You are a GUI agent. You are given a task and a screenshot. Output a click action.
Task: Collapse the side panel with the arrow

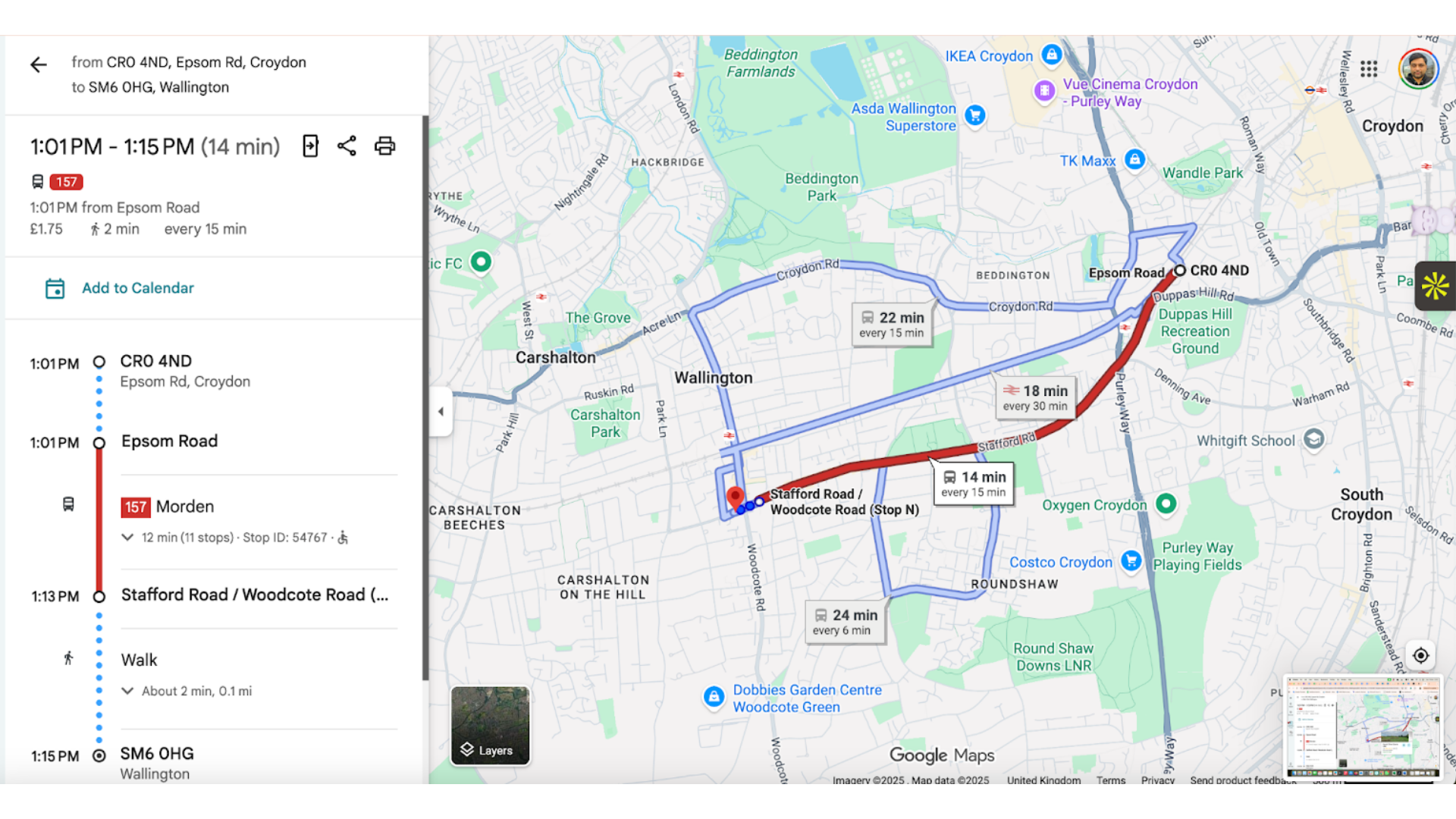pyautogui.click(x=441, y=411)
